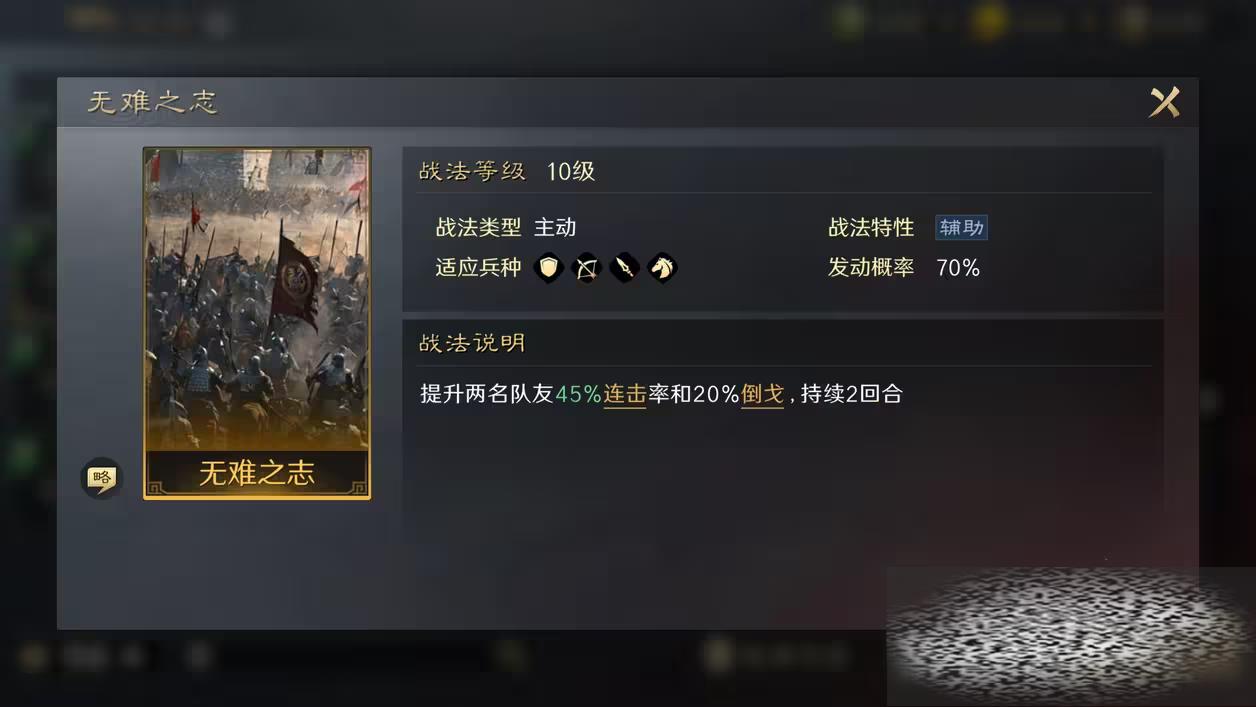Select the bow archer troop icon
The height and width of the screenshot is (707, 1256).
[x=586, y=268]
